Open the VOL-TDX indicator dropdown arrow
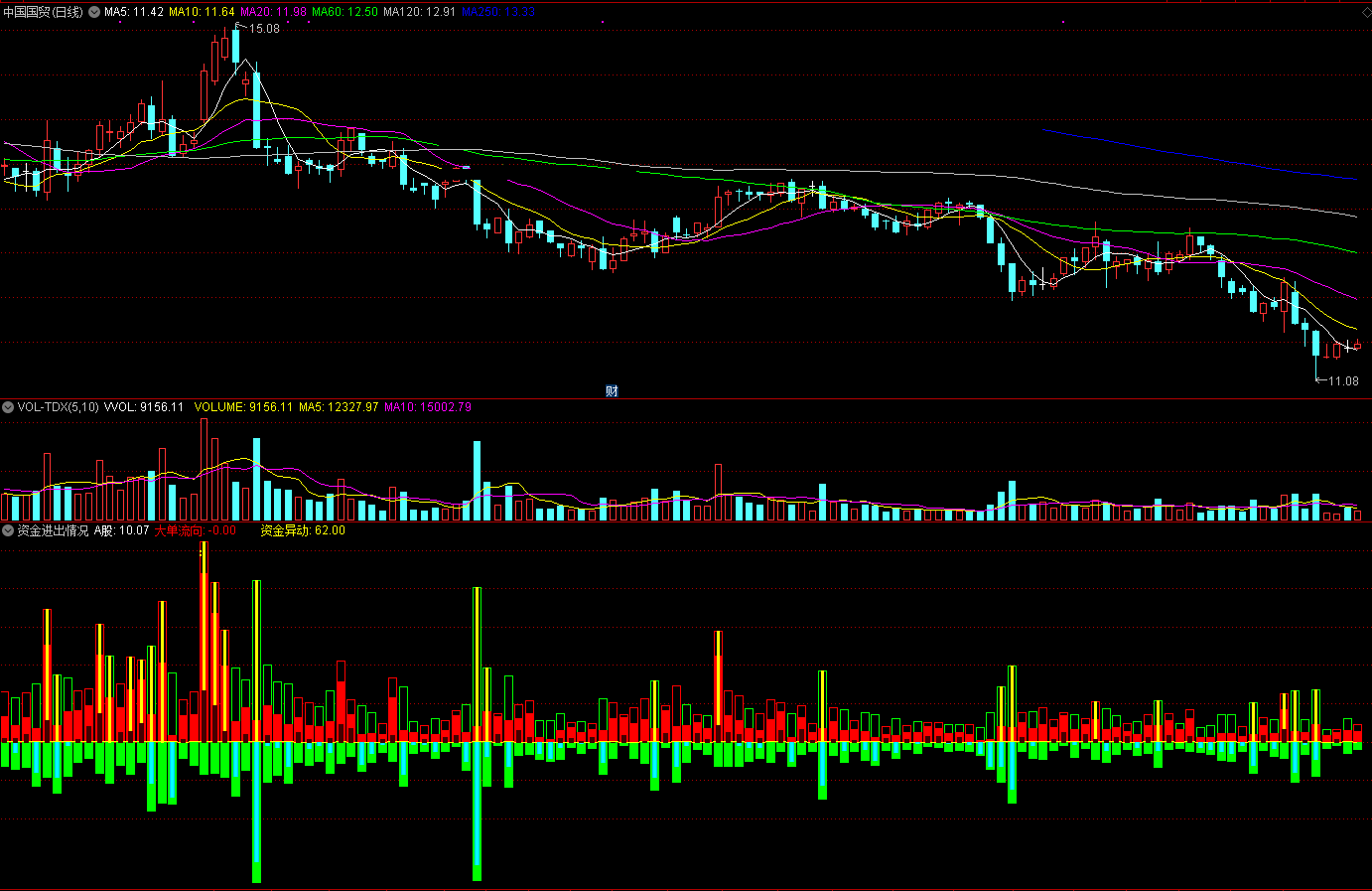1372x891 pixels. (x=8, y=407)
